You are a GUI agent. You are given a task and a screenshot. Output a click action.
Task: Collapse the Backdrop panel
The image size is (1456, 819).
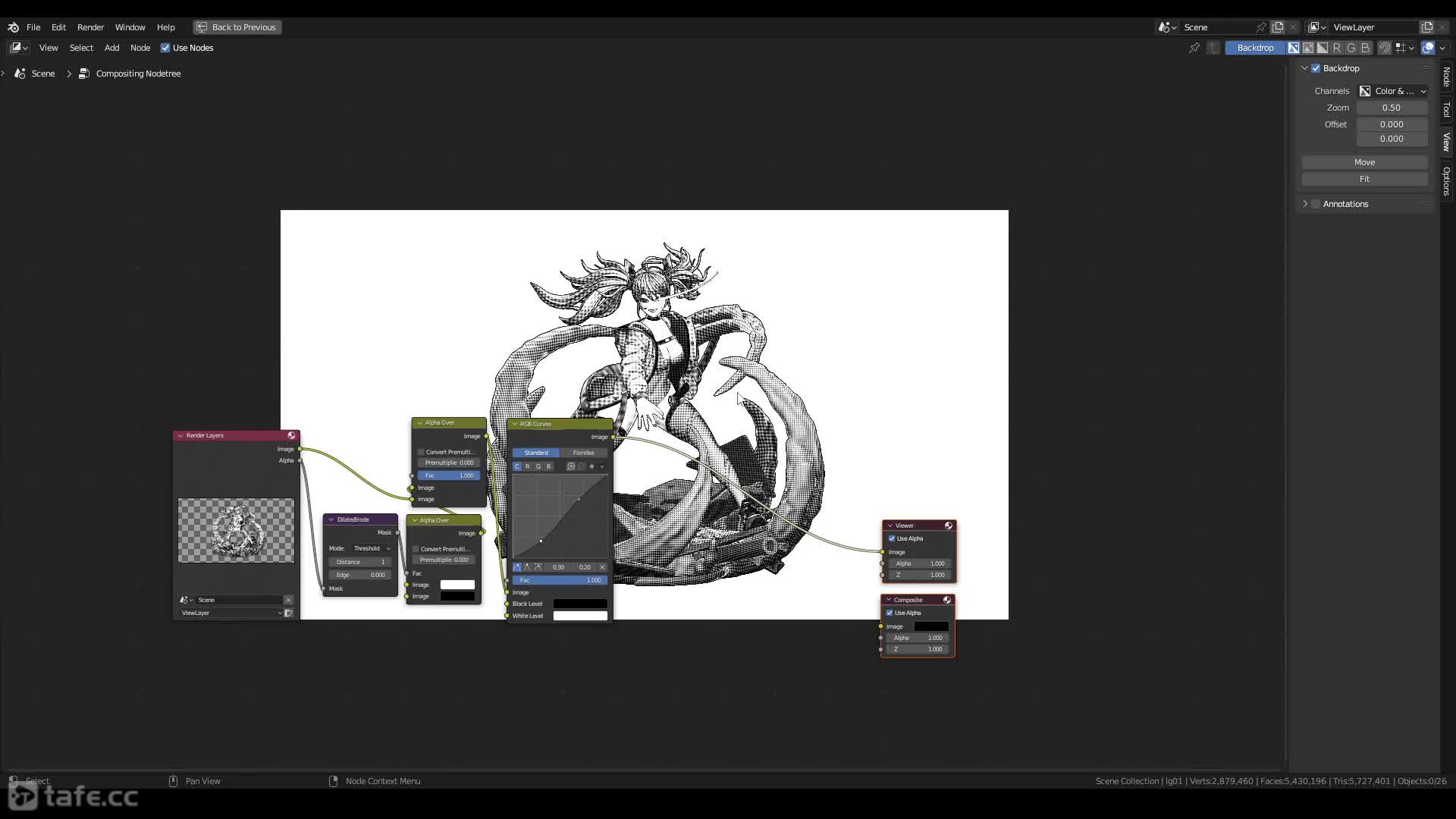[1305, 68]
